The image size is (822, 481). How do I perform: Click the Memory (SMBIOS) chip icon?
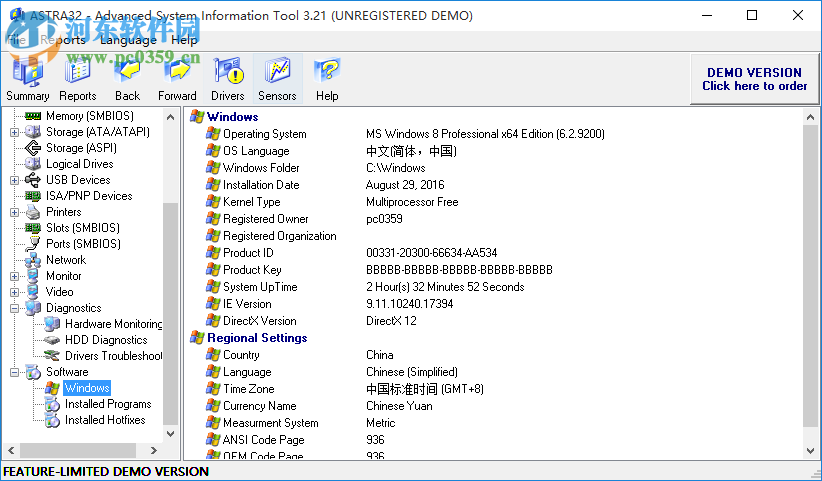pos(33,116)
